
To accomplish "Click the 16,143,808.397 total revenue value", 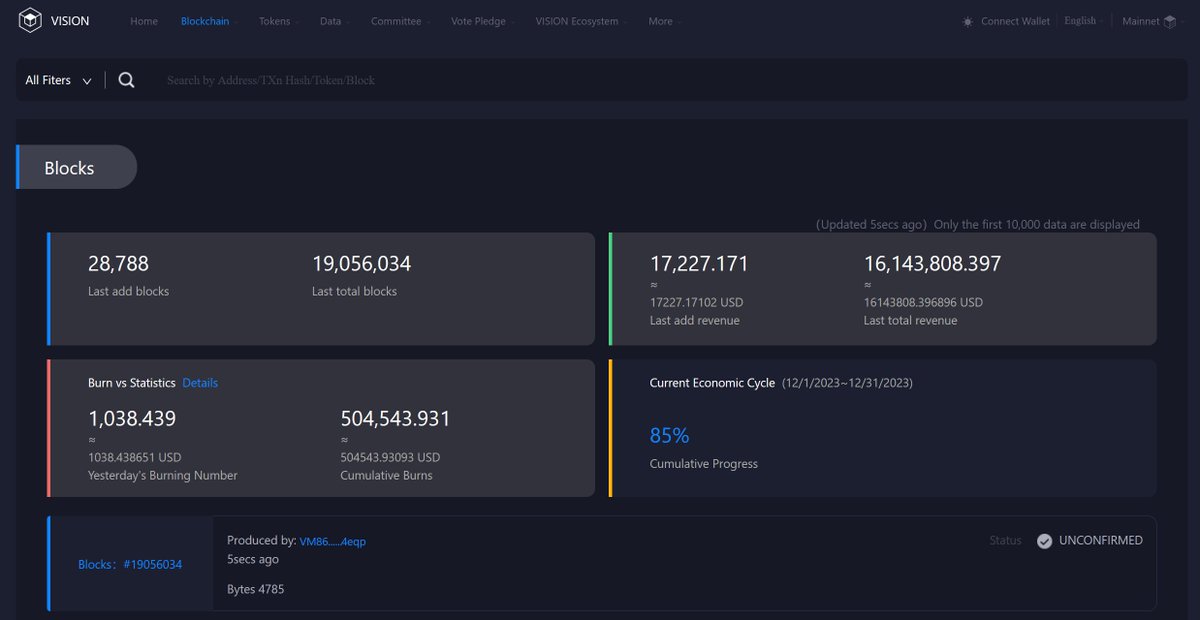I will click(x=932, y=264).
